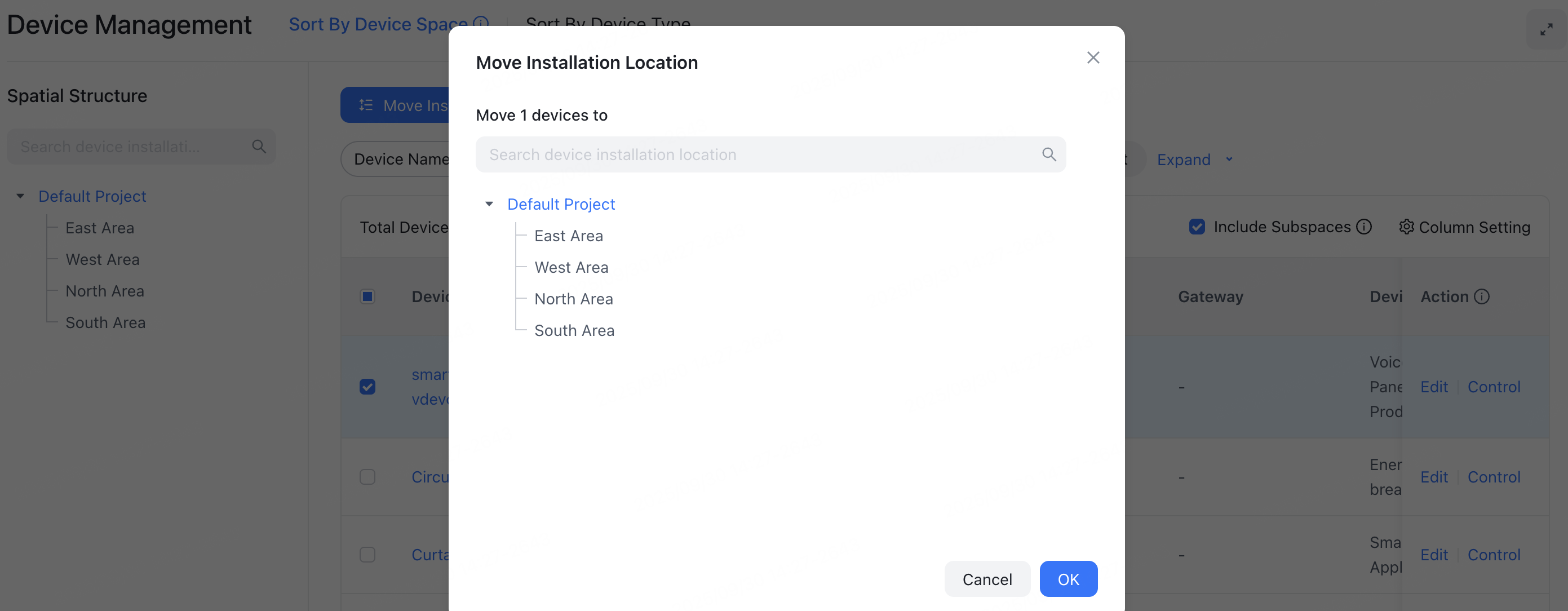Click info icon beside Include Subspaces
This screenshot has width=1568, height=611.
[1364, 227]
